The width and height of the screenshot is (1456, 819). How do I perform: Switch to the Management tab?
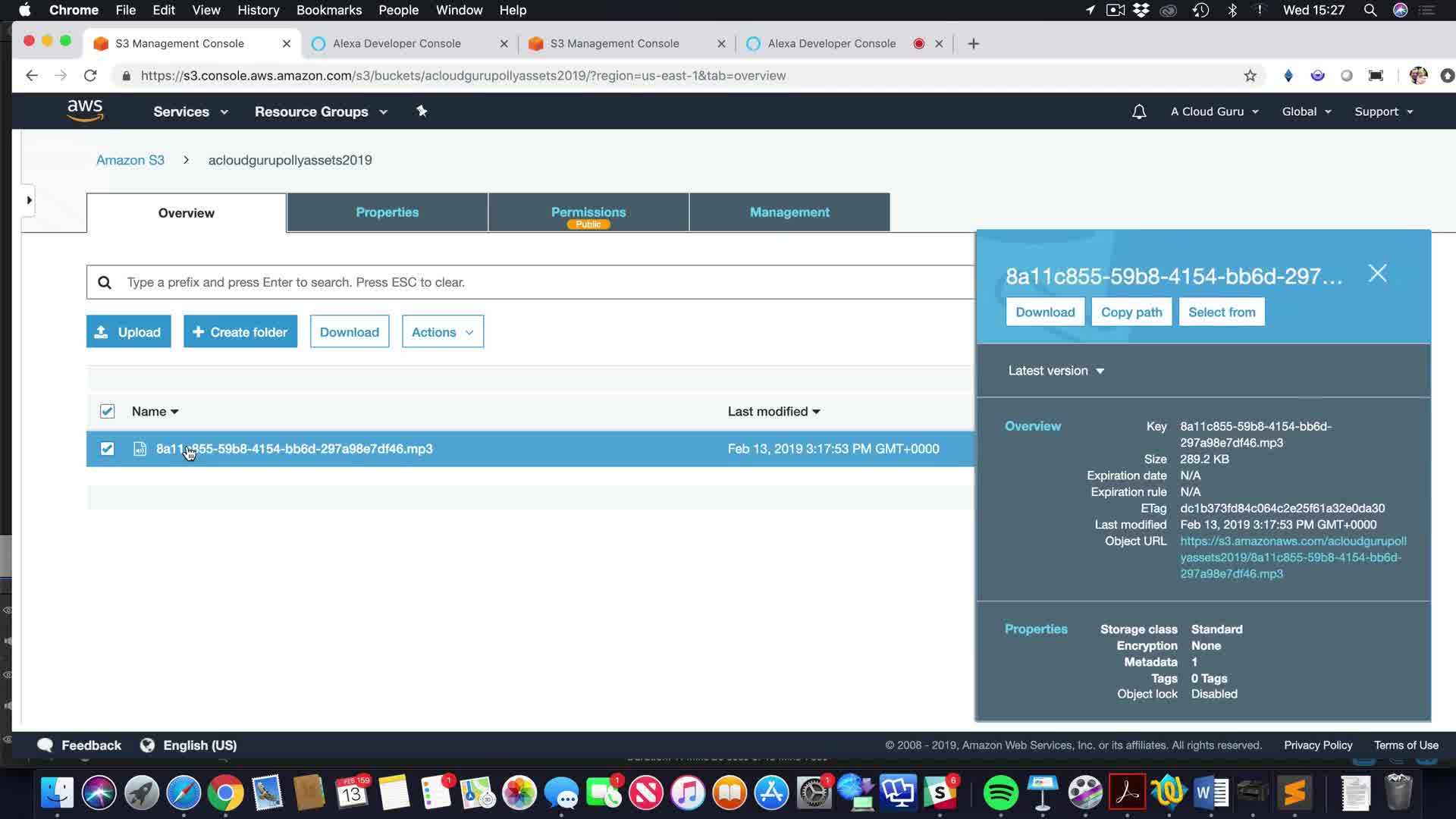point(789,212)
